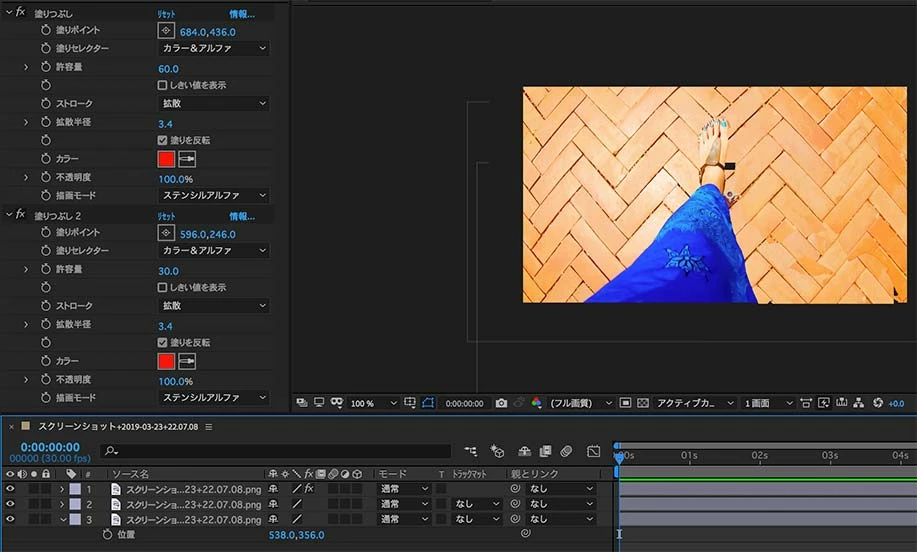
Task: Open the timeline panel menu icon
Action: click(209, 427)
